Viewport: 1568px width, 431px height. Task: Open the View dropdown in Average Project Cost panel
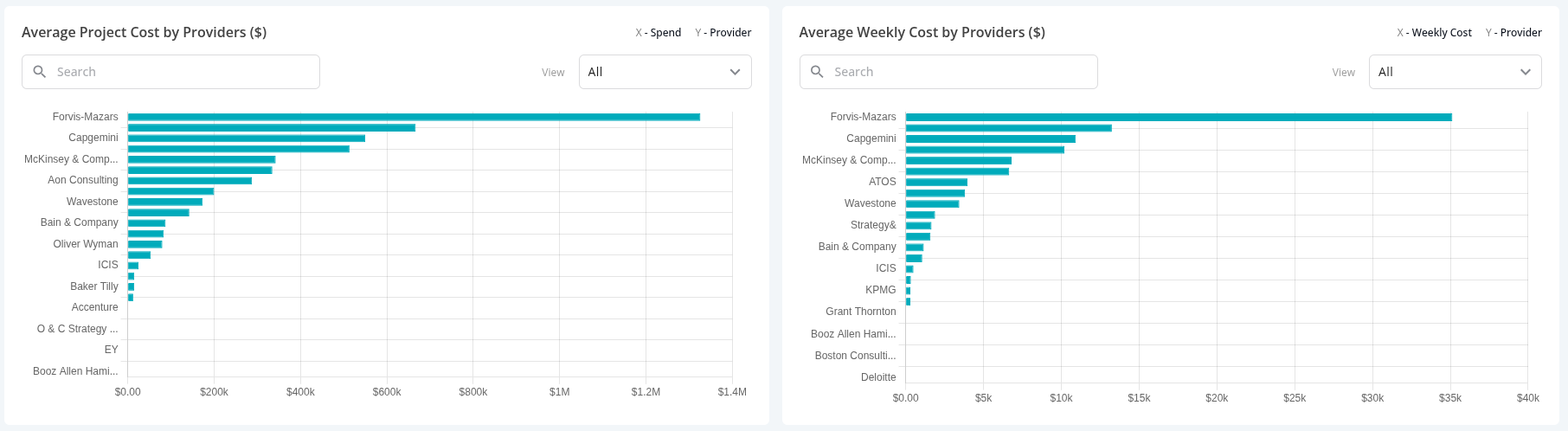tap(665, 72)
